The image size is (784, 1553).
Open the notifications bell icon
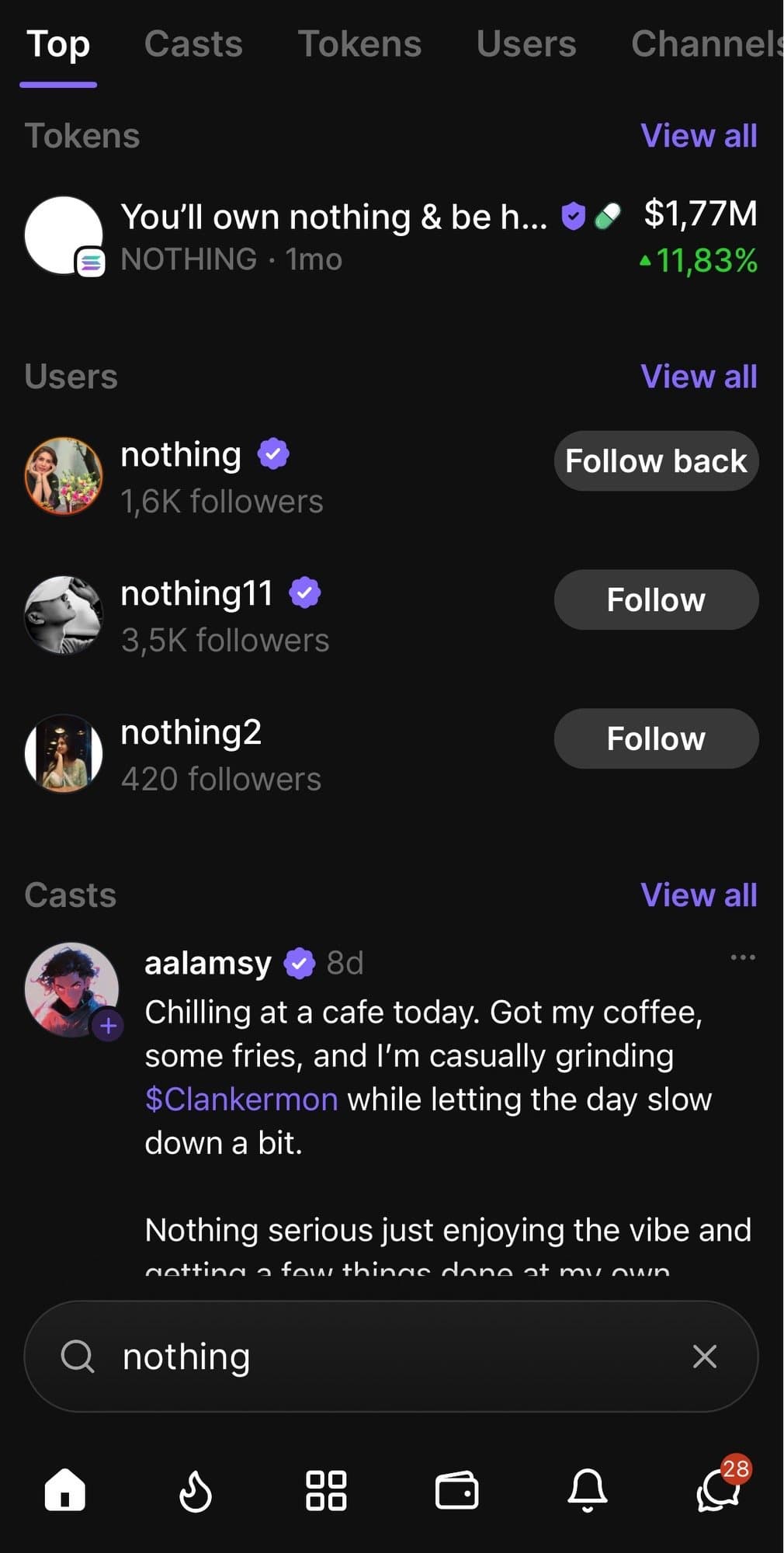coord(588,1490)
